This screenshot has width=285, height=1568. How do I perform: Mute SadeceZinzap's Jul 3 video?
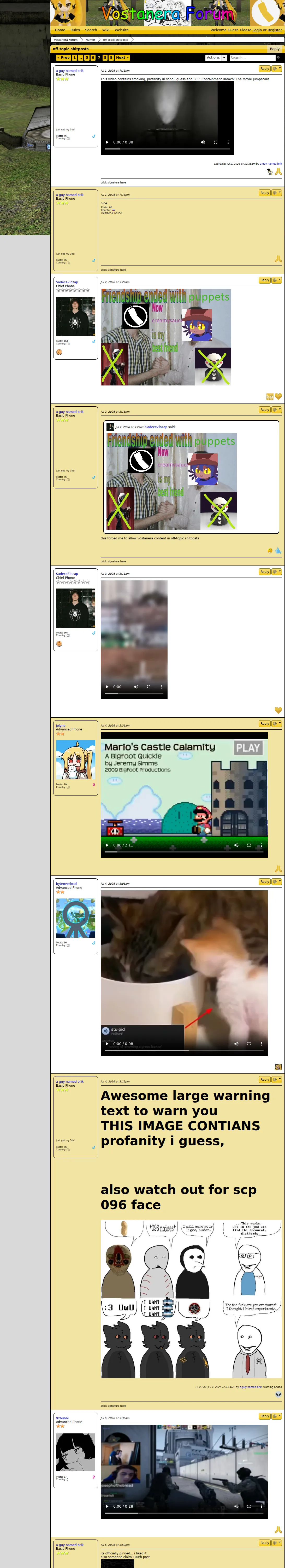[x=136, y=687]
